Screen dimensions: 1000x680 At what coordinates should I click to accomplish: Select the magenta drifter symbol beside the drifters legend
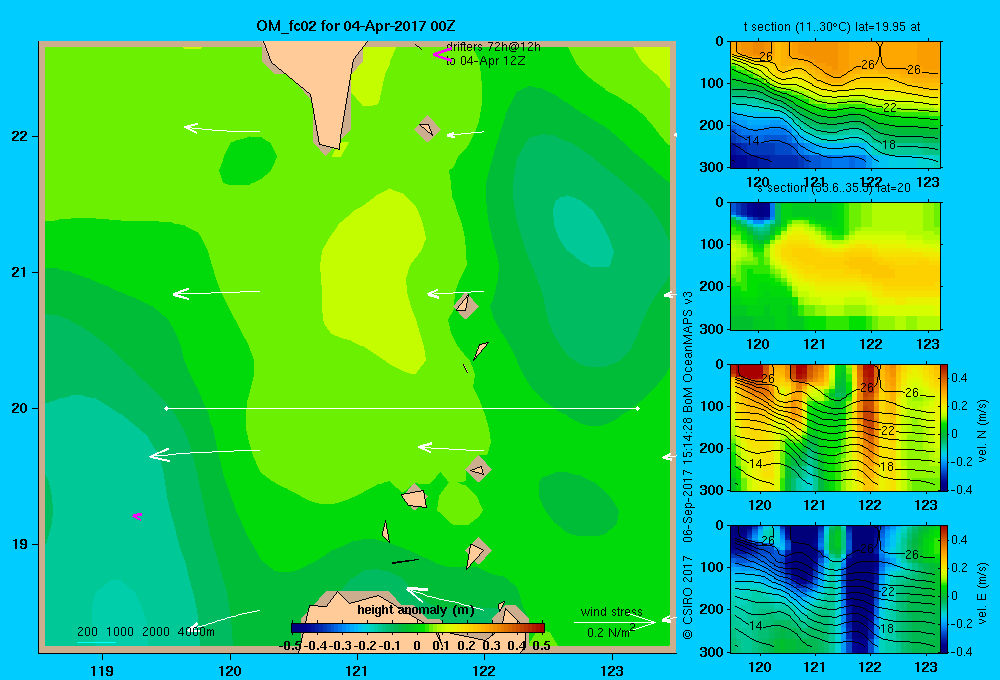tap(441, 55)
